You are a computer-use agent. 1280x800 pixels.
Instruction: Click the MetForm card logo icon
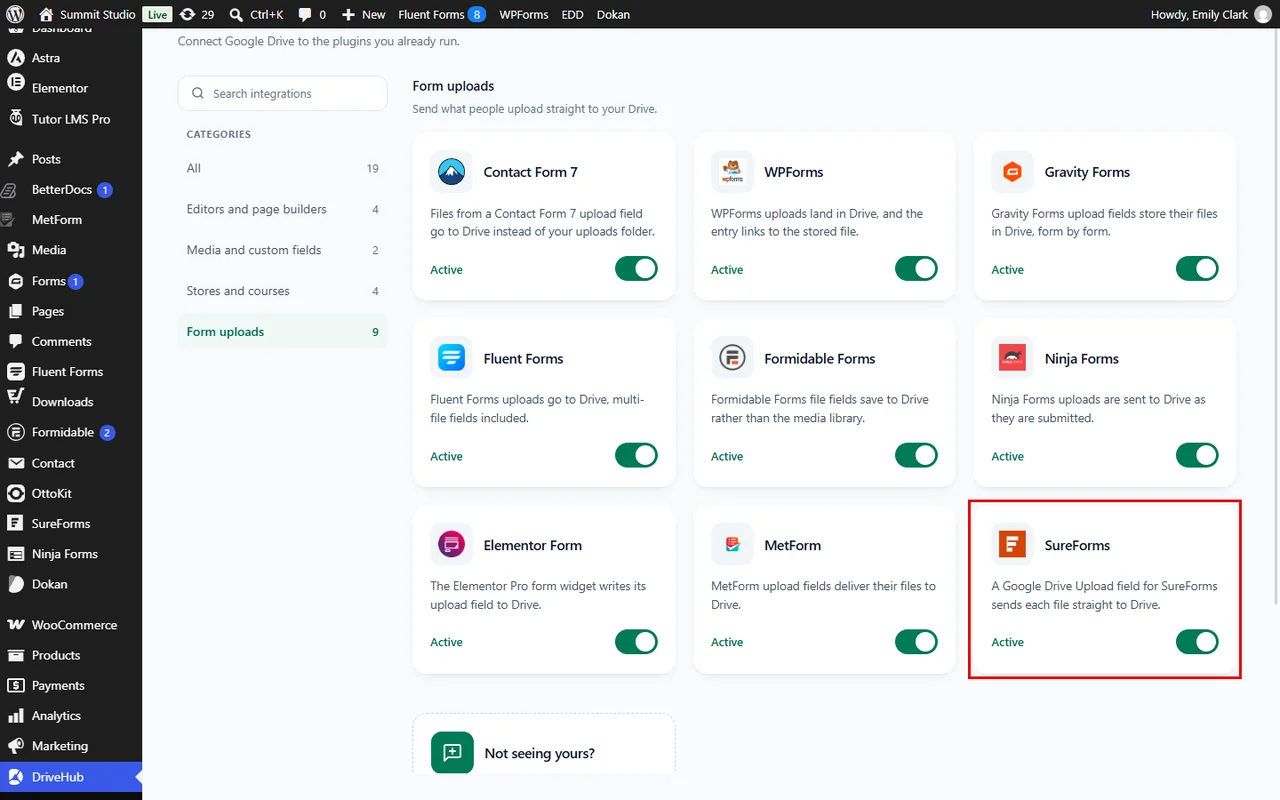(732, 545)
